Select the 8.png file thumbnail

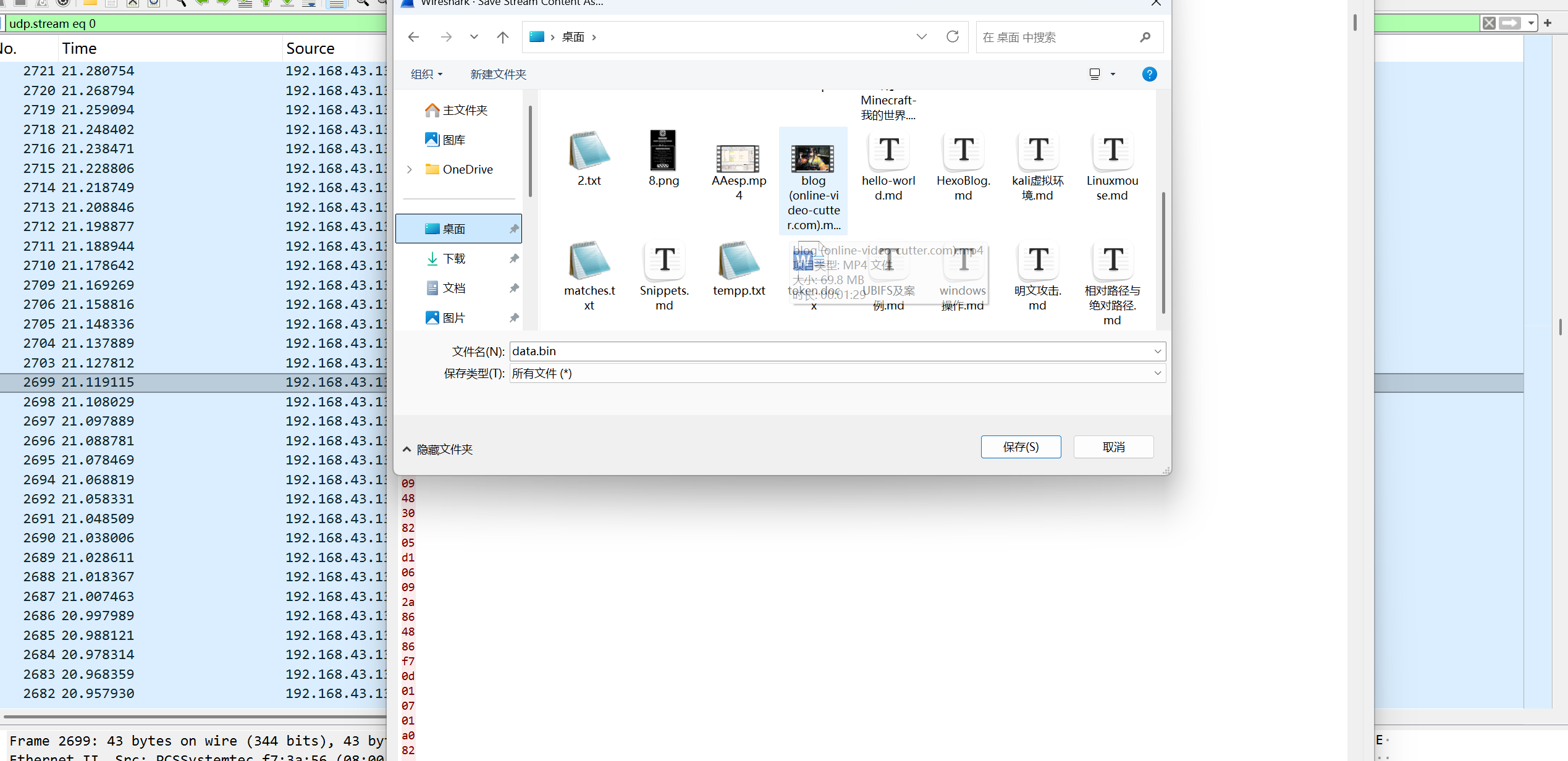[x=663, y=151]
